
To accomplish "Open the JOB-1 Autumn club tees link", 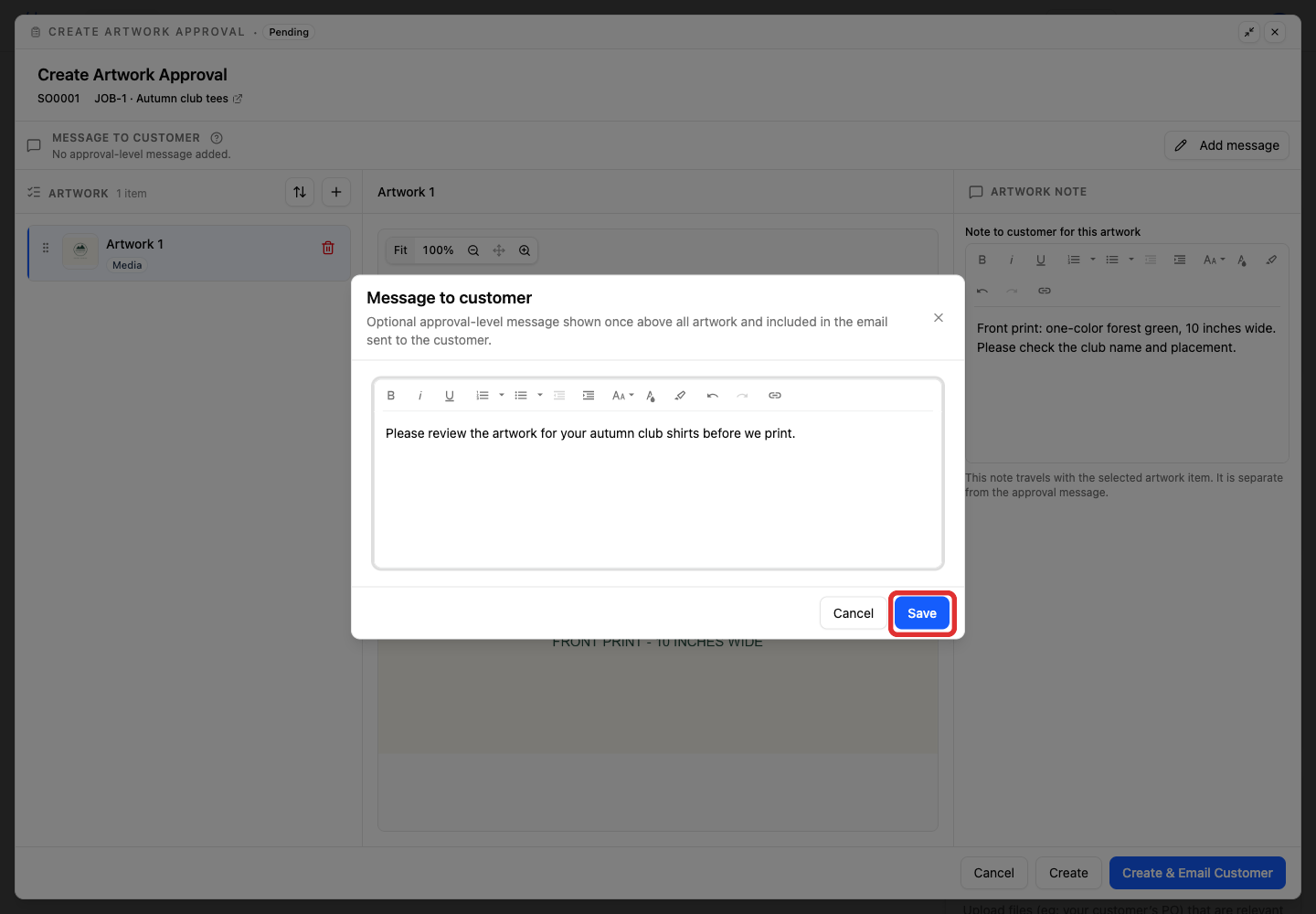I will click(168, 99).
